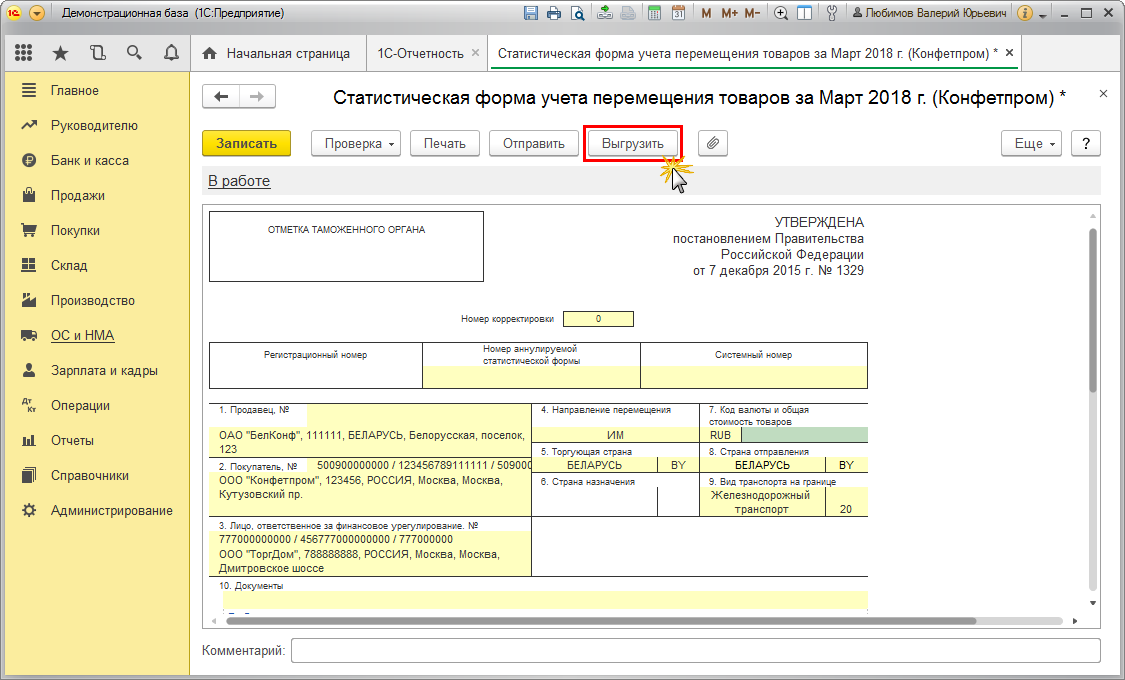Open Favorites star icon
This screenshot has height=680, width=1125.
tap(60, 52)
